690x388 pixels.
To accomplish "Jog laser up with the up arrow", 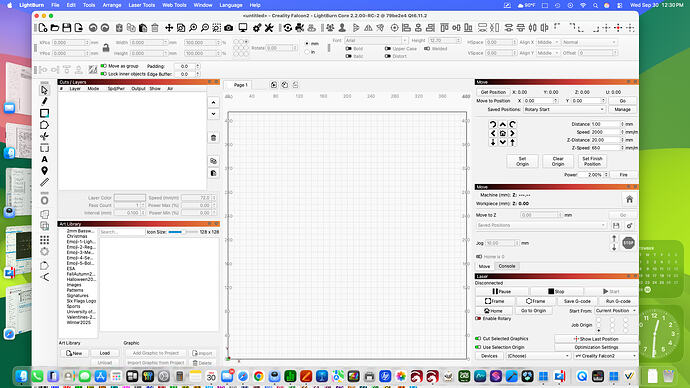I will click(x=503, y=124).
